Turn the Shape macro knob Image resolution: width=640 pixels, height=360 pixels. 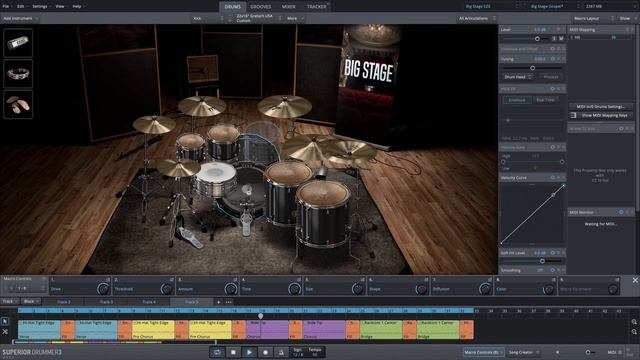tap(422, 289)
